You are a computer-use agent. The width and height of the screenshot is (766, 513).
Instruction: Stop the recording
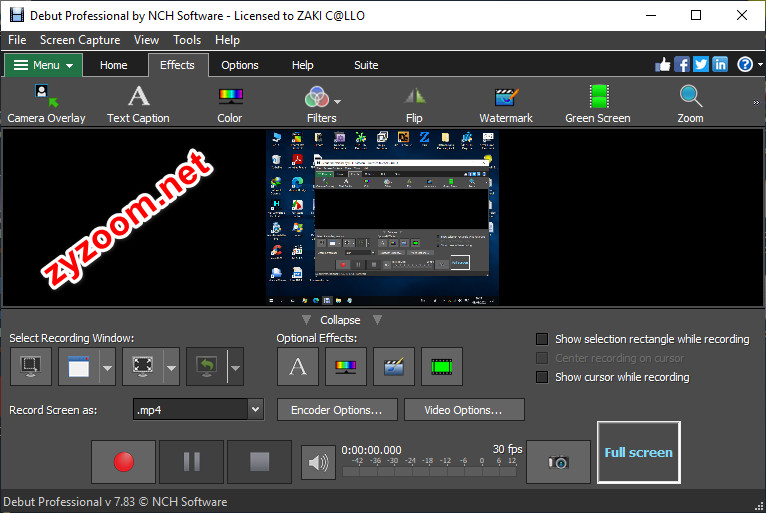[x=259, y=462]
